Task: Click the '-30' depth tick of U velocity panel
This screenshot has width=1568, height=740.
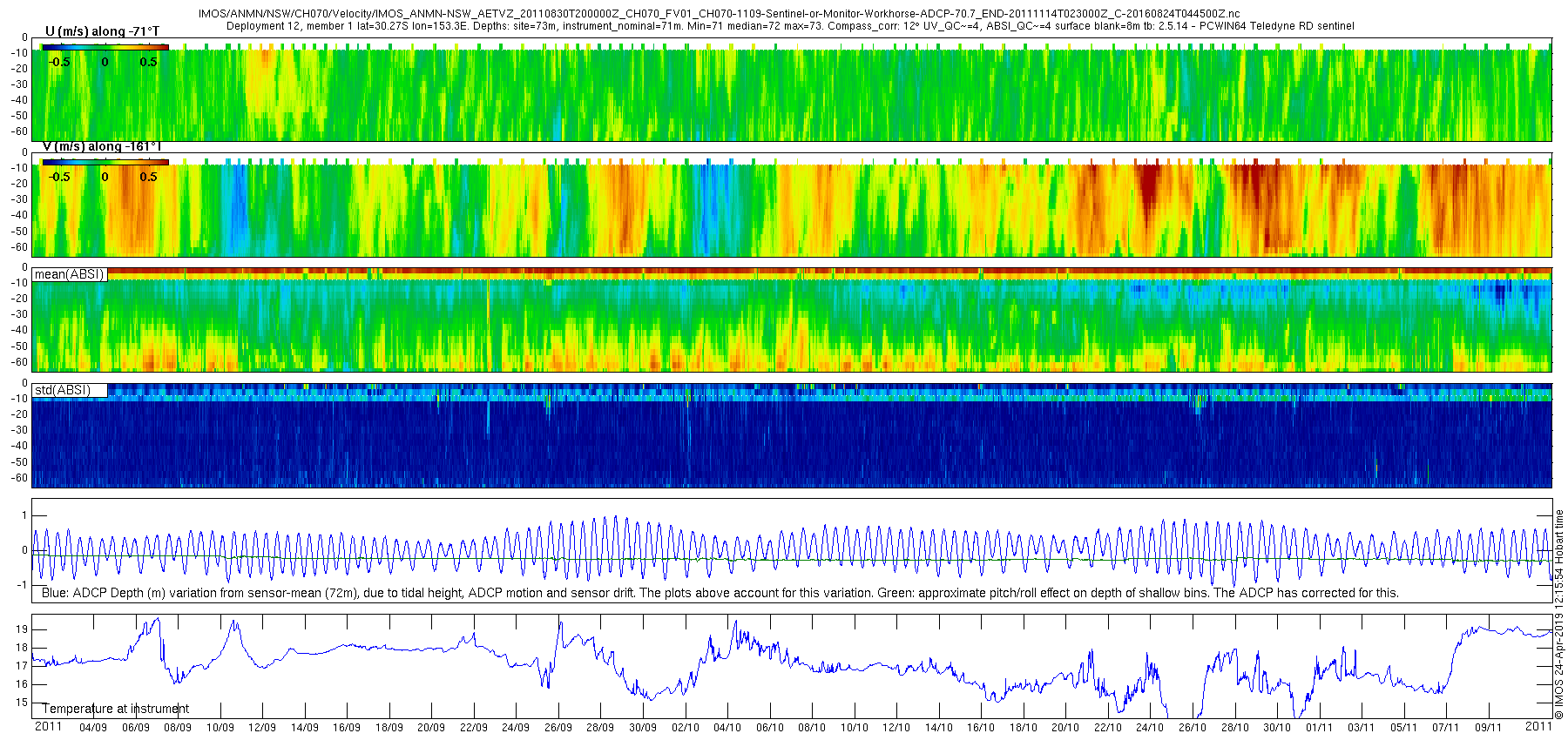Action: pyautogui.click(x=19, y=84)
